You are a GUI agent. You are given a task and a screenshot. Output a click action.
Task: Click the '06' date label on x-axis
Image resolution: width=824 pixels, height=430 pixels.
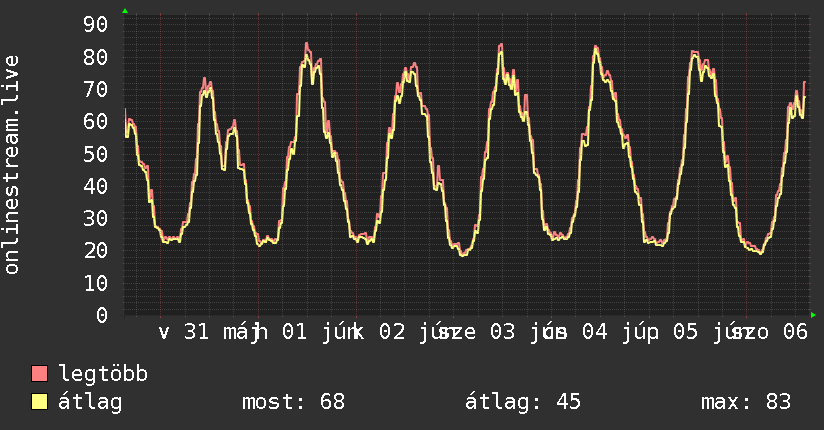click(795, 332)
